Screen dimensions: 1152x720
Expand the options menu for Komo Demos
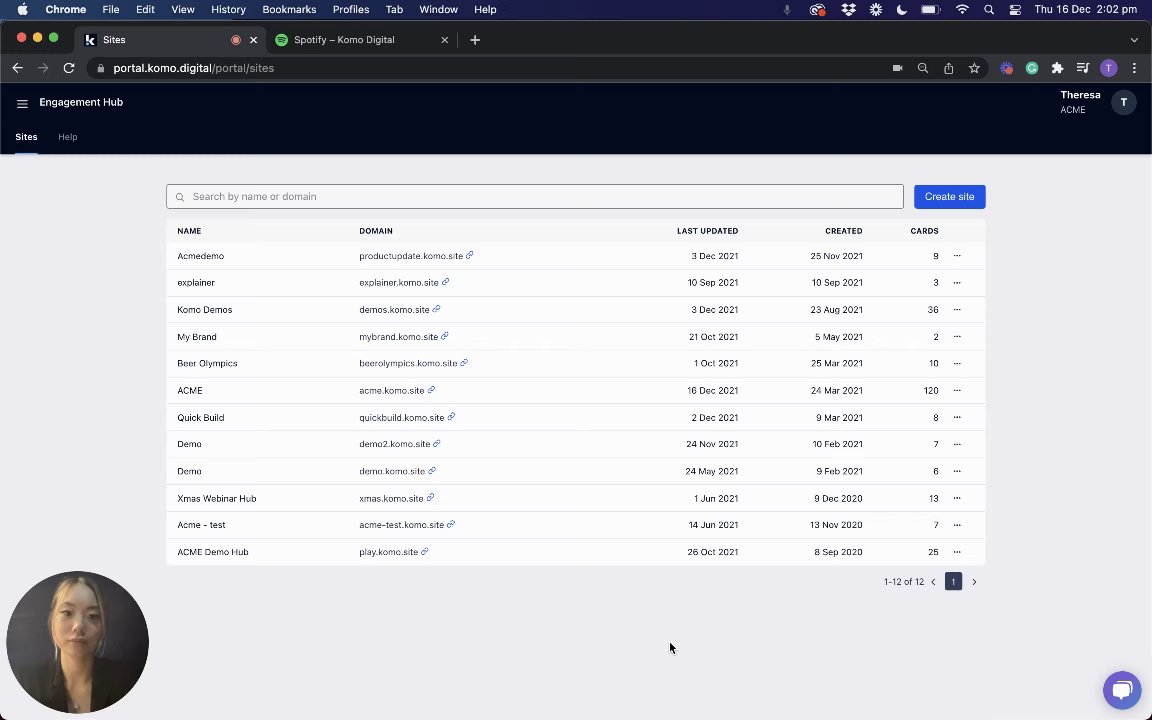pyautogui.click(x=957, y=310)
